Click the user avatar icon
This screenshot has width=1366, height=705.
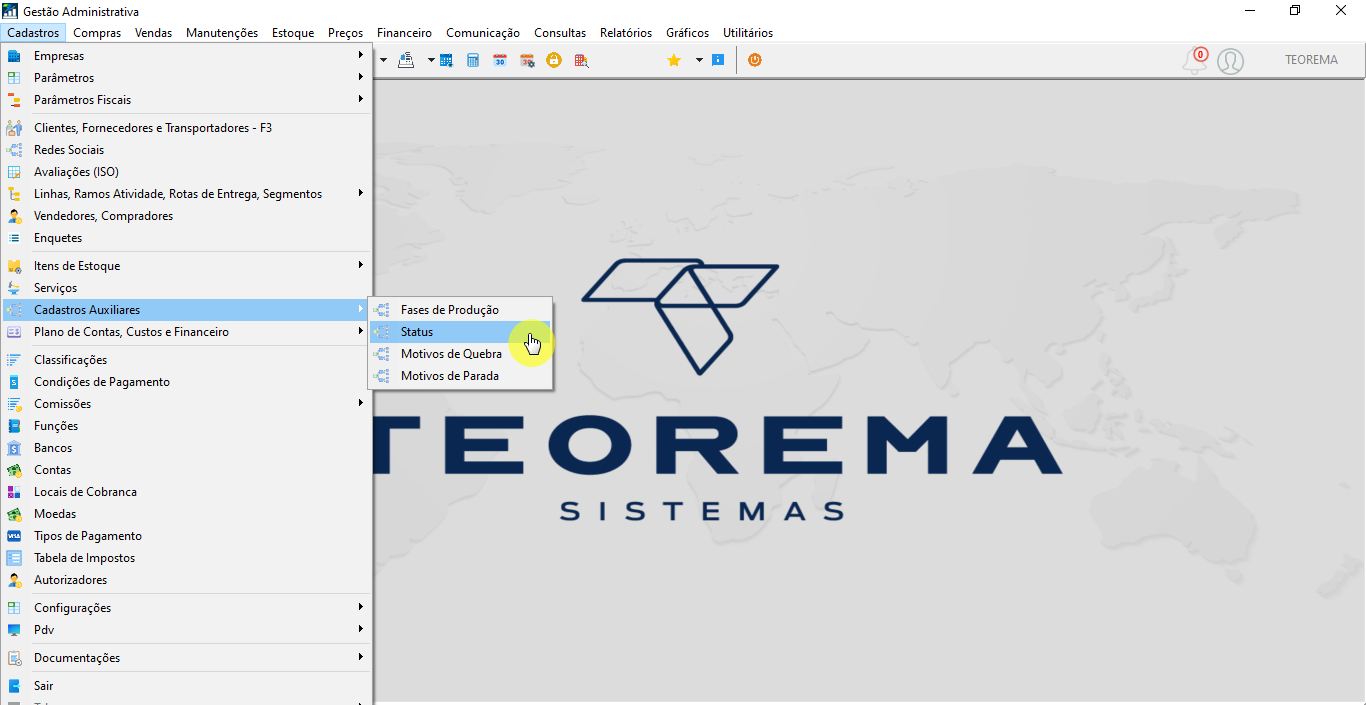1231,61
